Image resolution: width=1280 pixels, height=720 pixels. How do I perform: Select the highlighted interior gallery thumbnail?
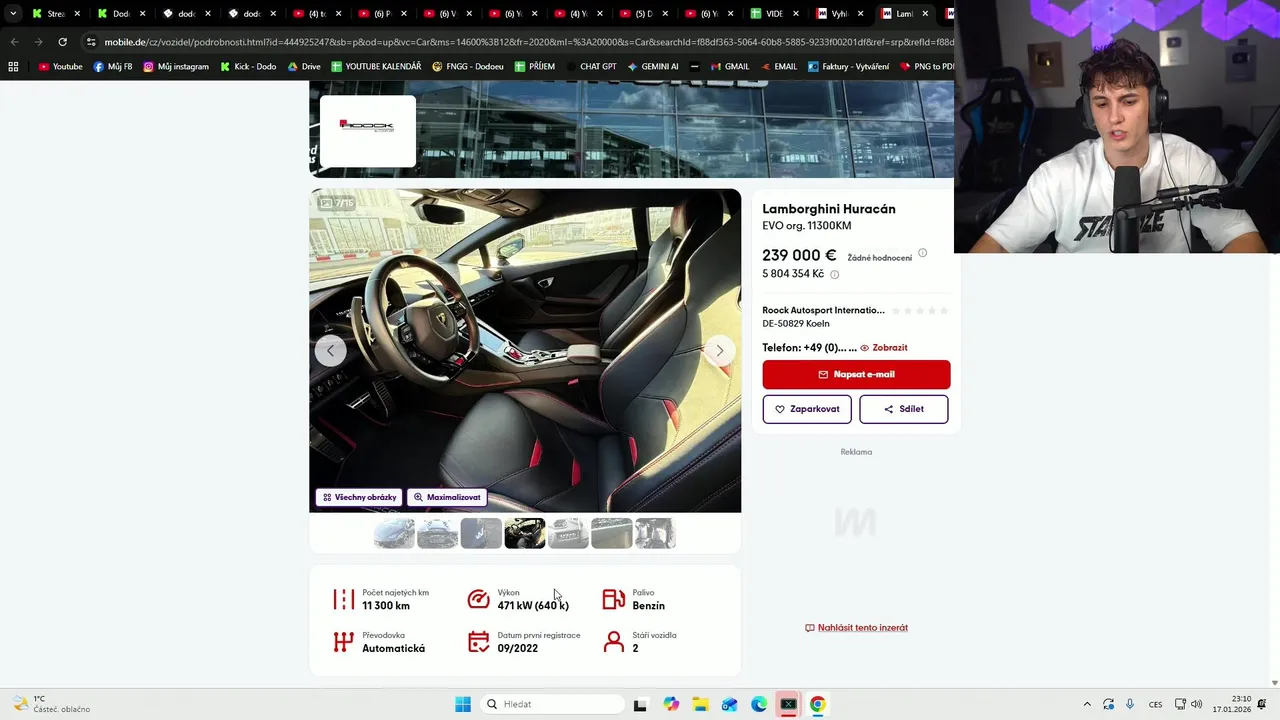tap(525, 533)
